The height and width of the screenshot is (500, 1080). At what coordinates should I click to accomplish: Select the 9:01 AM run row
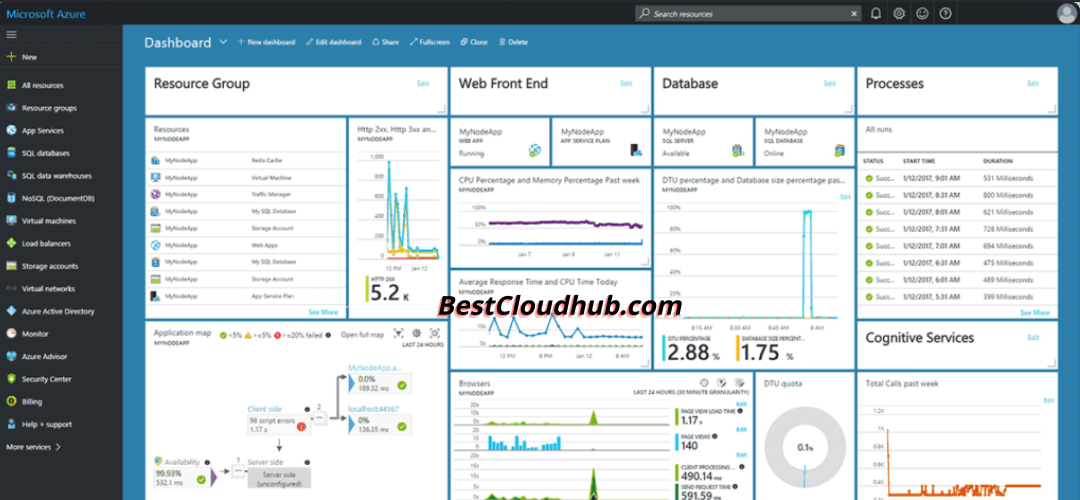click(957, 178)
